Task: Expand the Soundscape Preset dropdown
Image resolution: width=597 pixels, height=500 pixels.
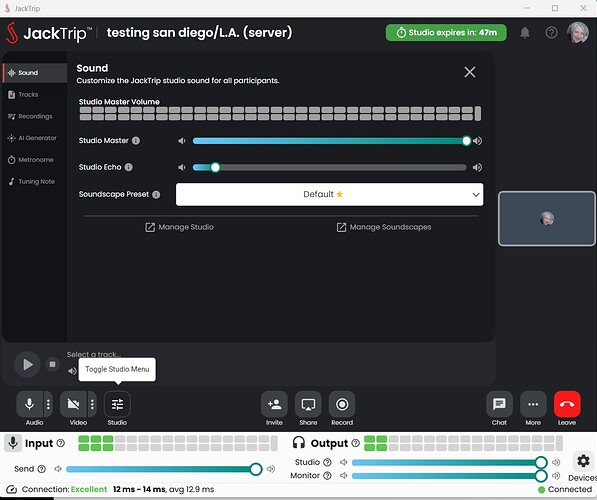Action: 329,195
